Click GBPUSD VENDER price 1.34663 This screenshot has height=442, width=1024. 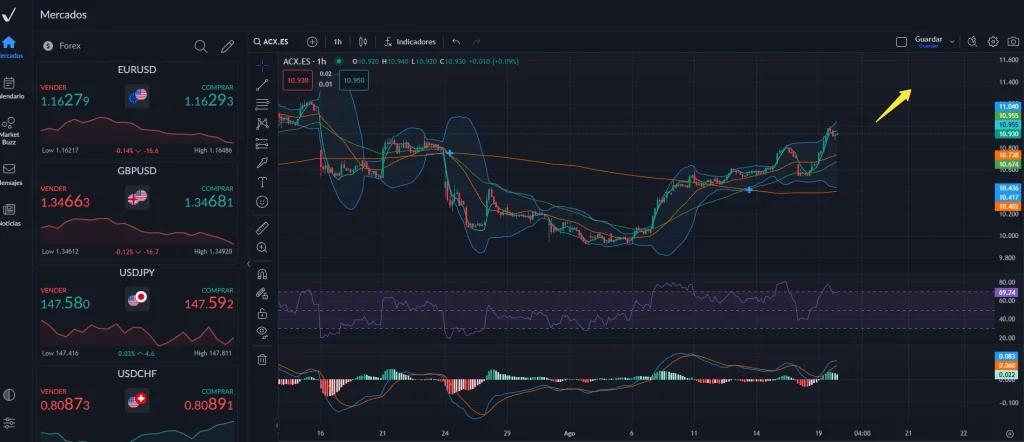(x=65, y=202)
